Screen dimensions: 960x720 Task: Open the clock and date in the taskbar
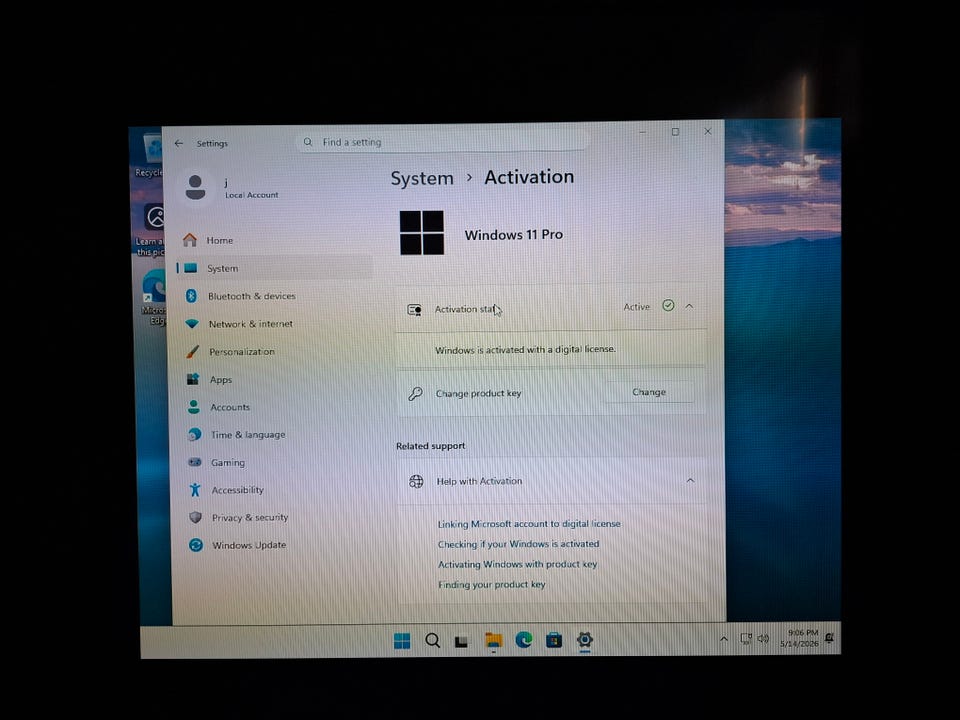[x=799, y=638]
